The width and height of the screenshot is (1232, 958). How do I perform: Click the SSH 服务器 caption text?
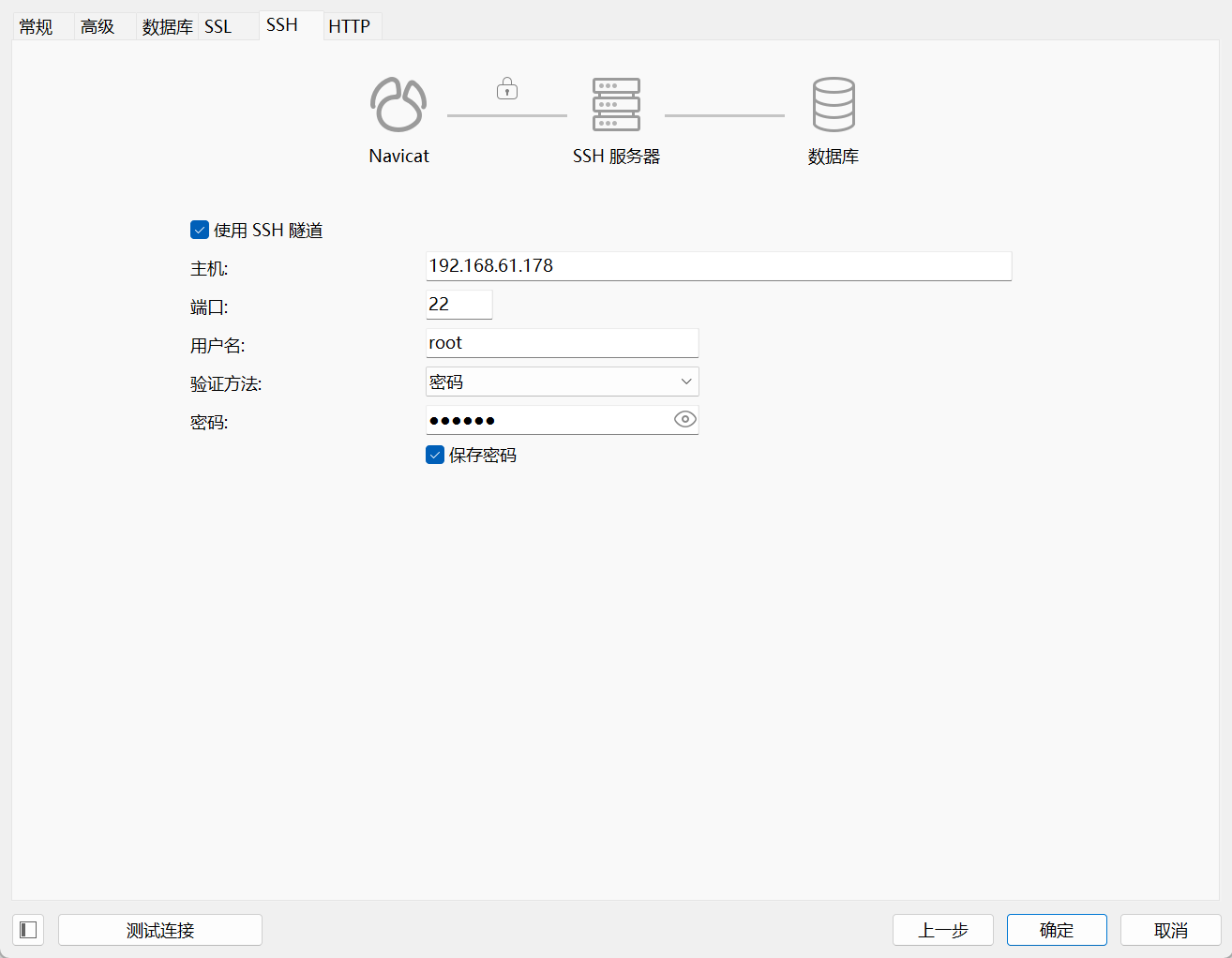click(x=616, y=157)
